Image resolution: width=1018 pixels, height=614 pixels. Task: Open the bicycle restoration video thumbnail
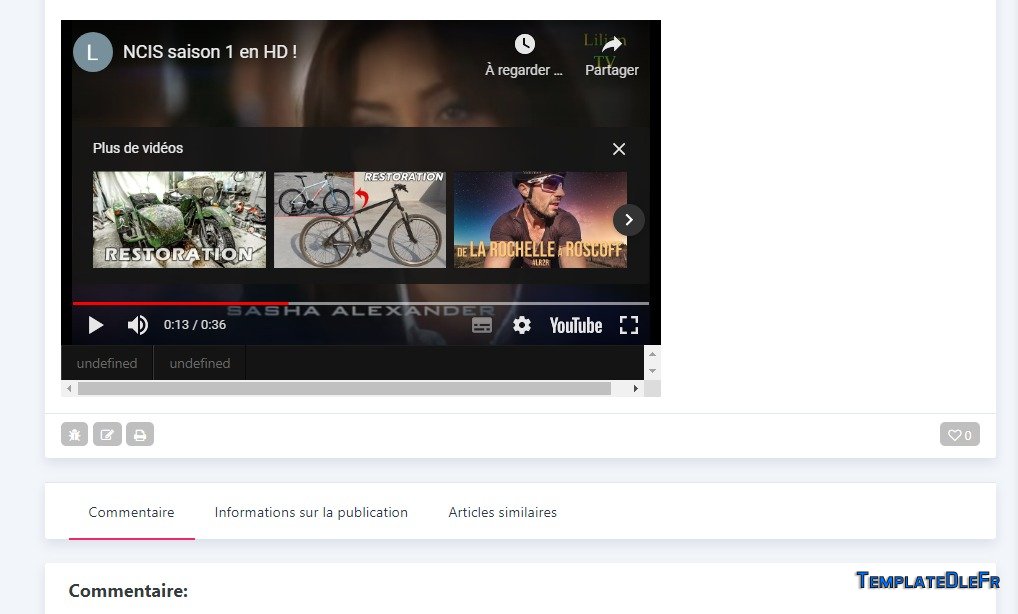pos(360,219)
